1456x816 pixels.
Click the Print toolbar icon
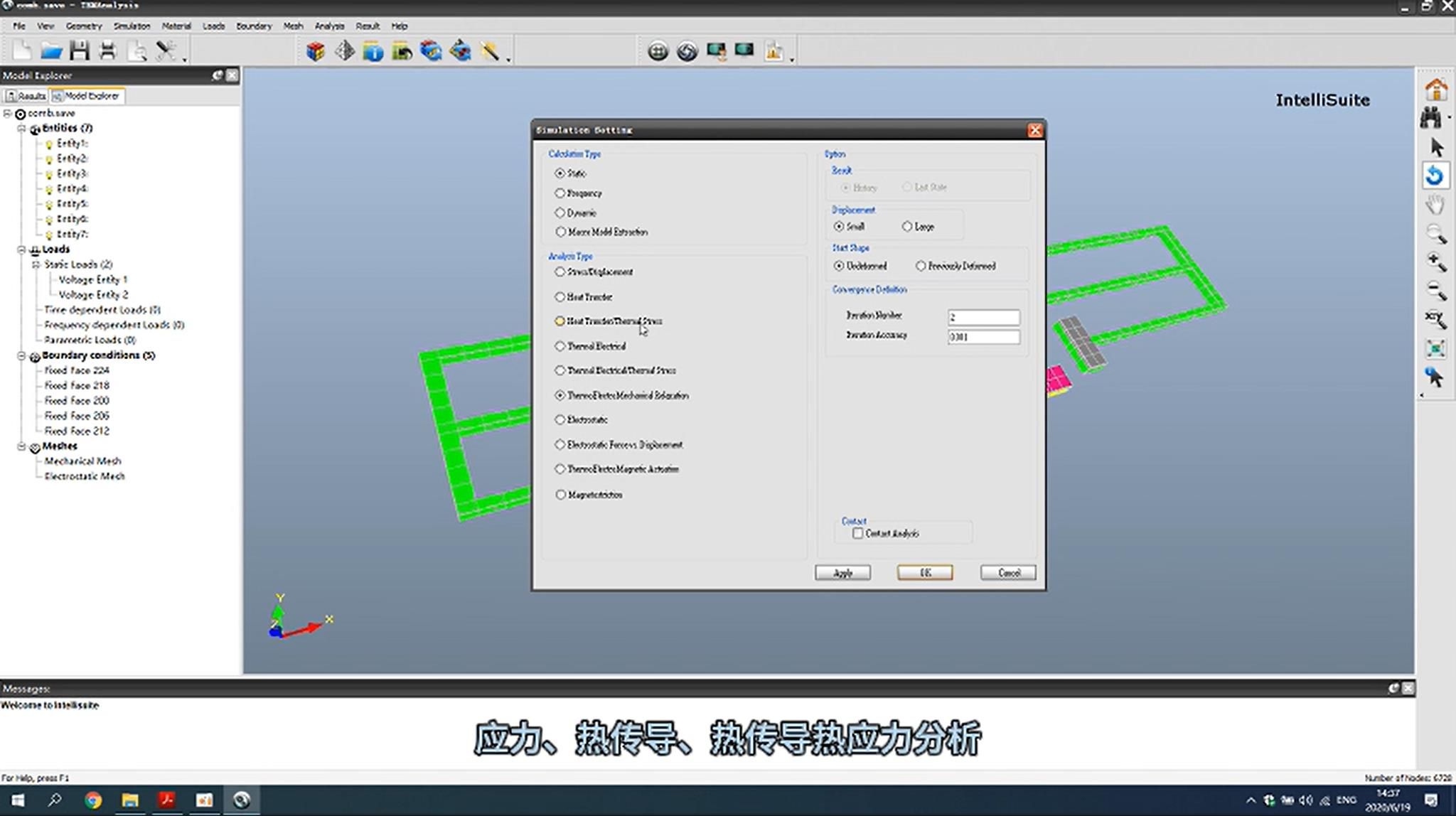point(108,51)
